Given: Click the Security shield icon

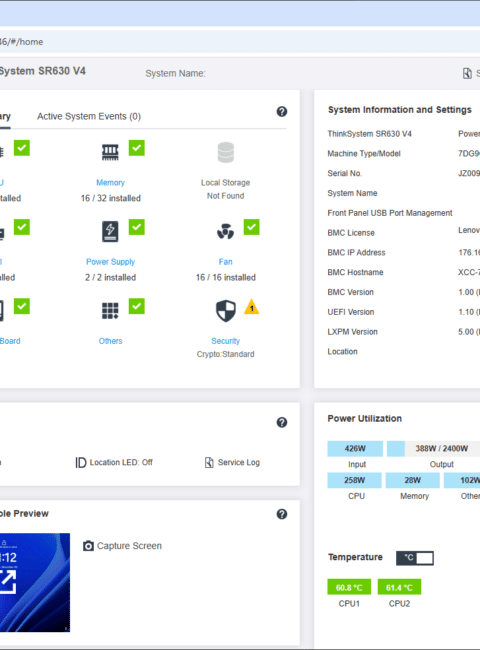Looking at the screenshot, I should (225, 310).
